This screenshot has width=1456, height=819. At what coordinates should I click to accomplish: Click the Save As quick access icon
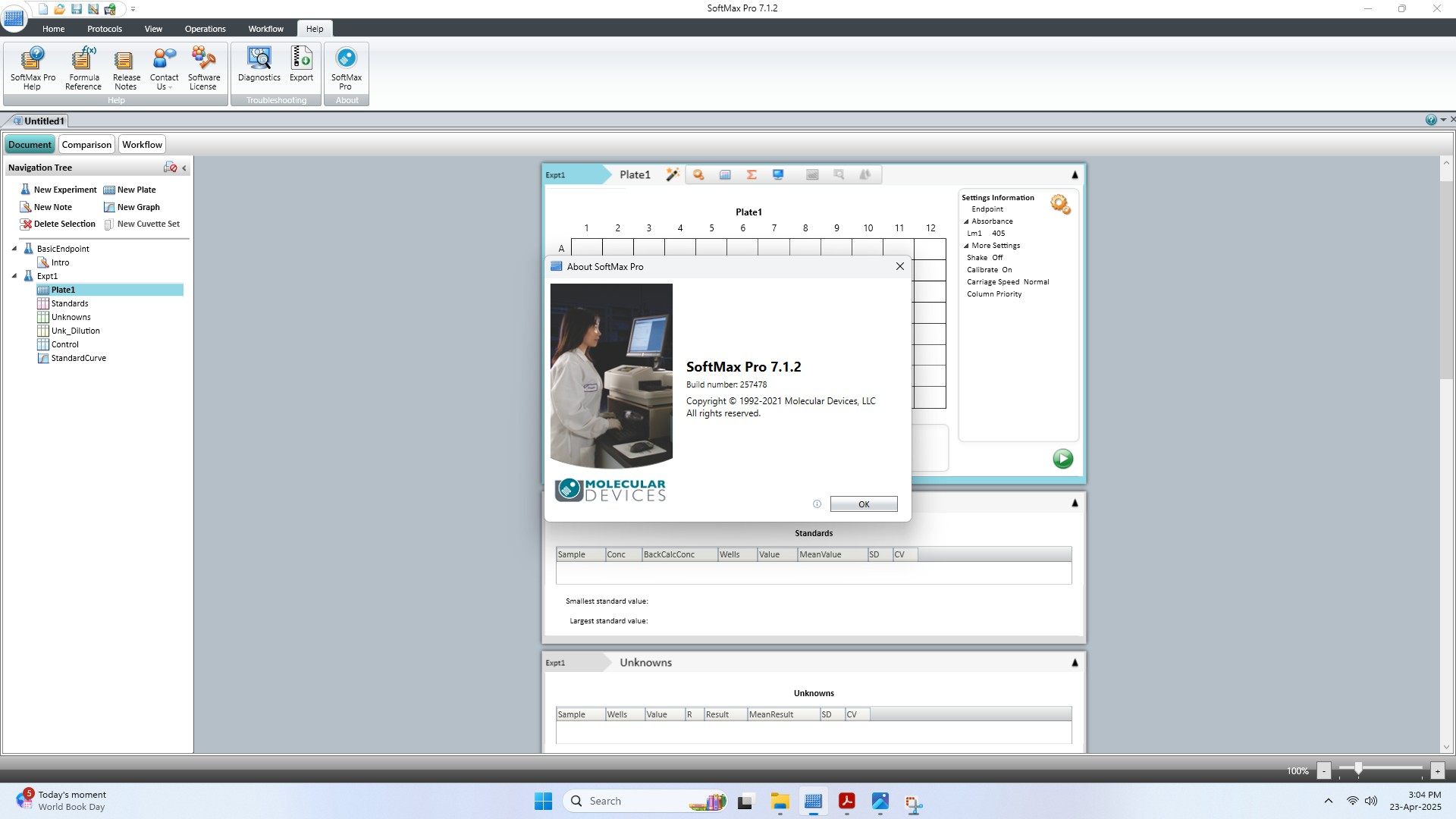[x=93, y=9]
